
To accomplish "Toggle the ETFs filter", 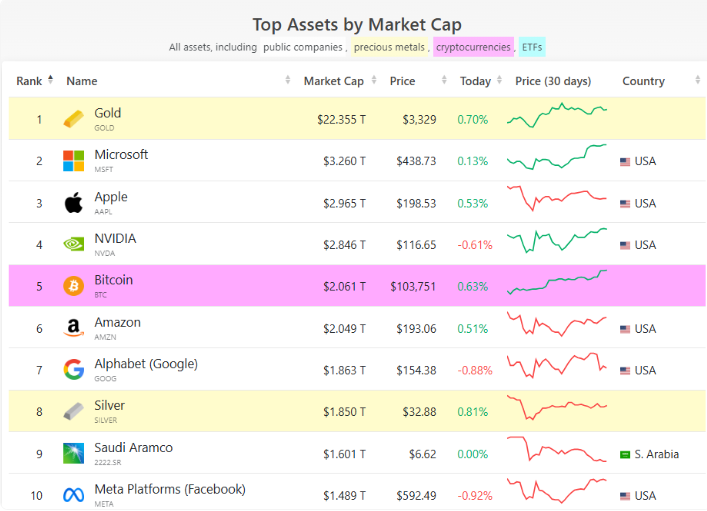I will 532,47.
